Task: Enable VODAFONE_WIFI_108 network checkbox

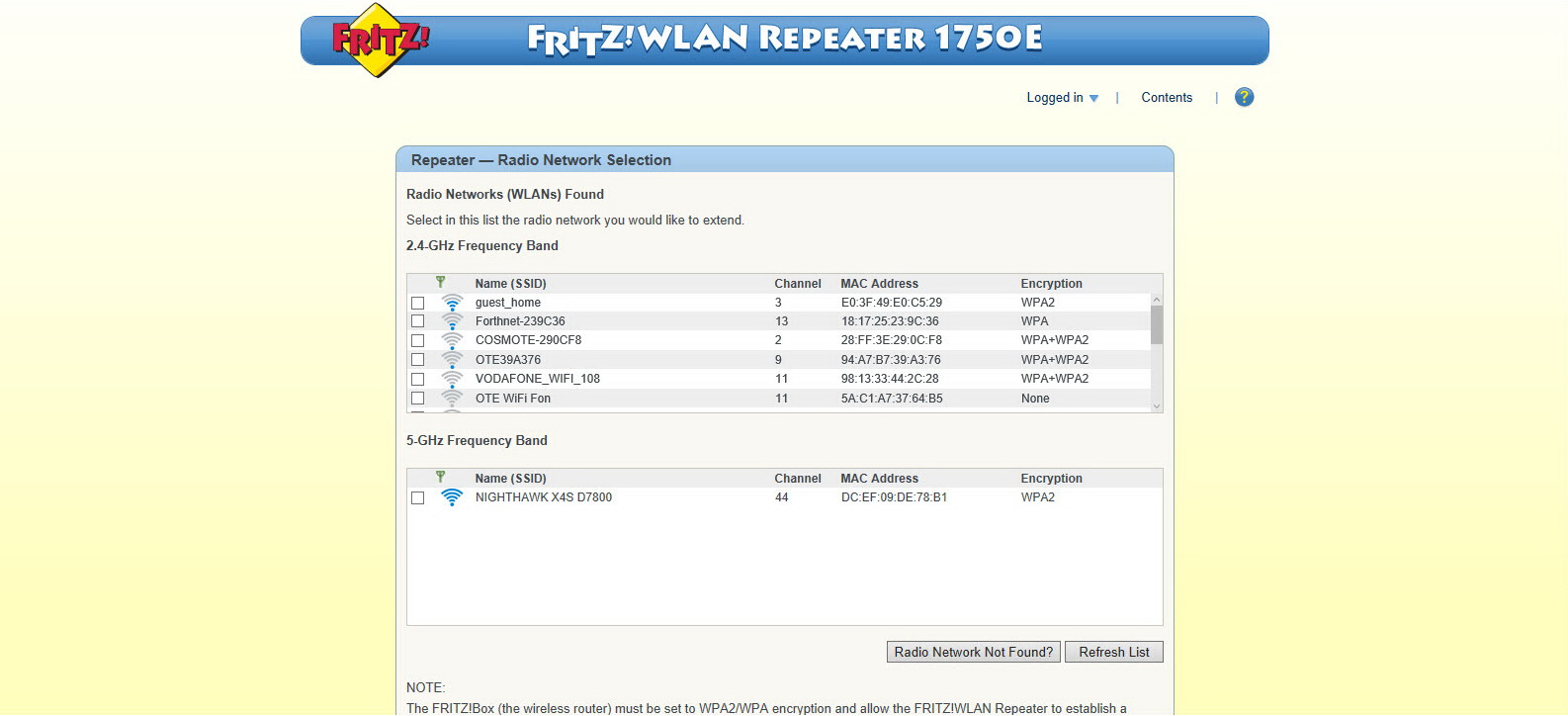Action: coord(417,379)
